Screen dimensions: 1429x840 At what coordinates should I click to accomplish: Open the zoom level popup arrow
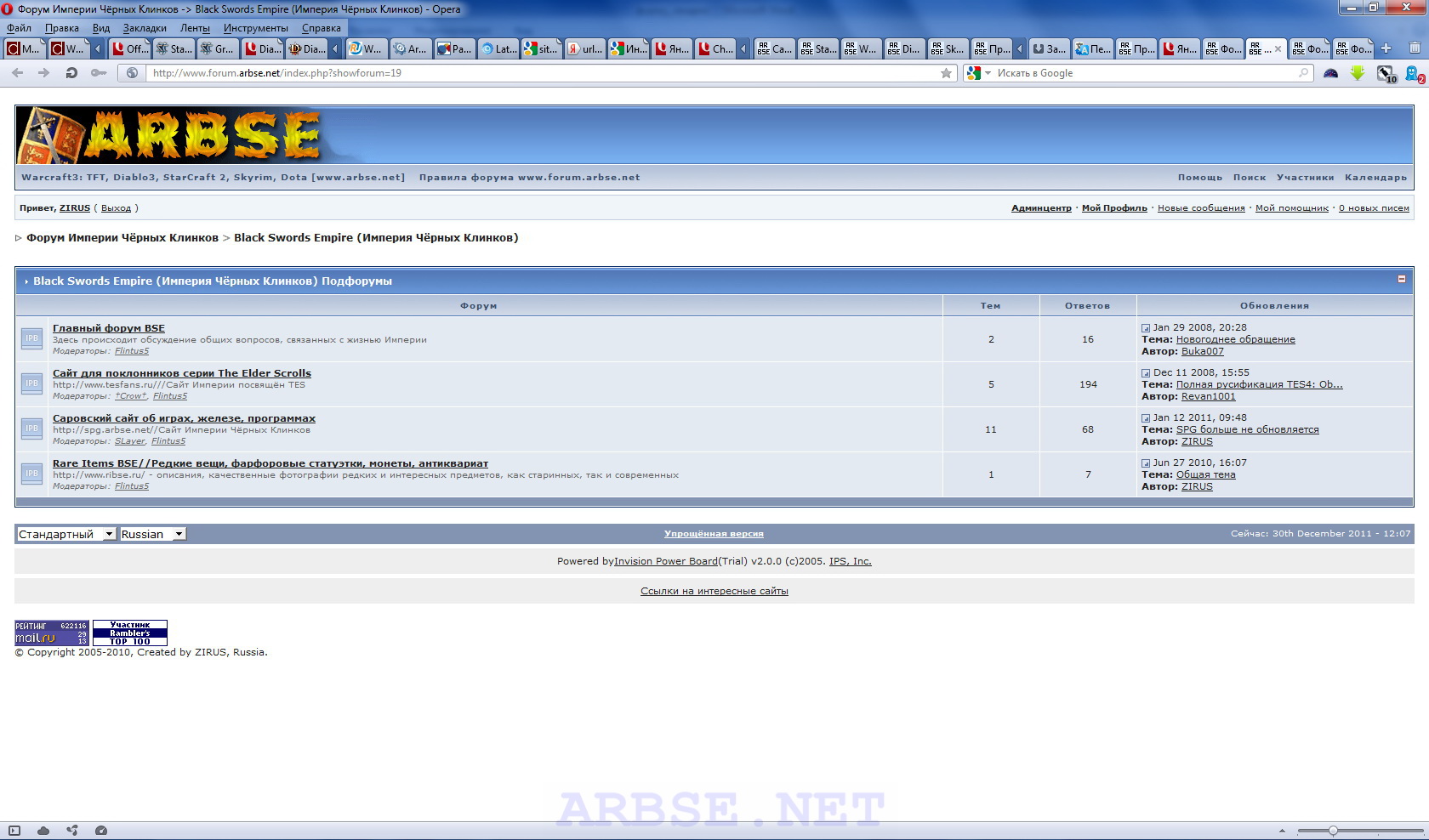pos(1282,831)
